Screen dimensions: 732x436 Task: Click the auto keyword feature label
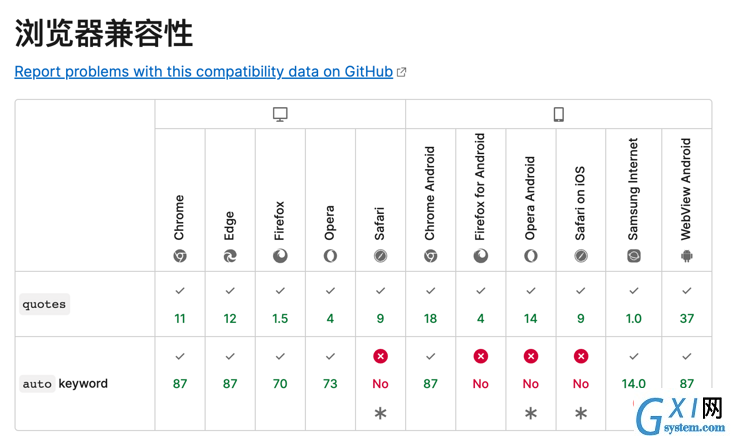65,384
